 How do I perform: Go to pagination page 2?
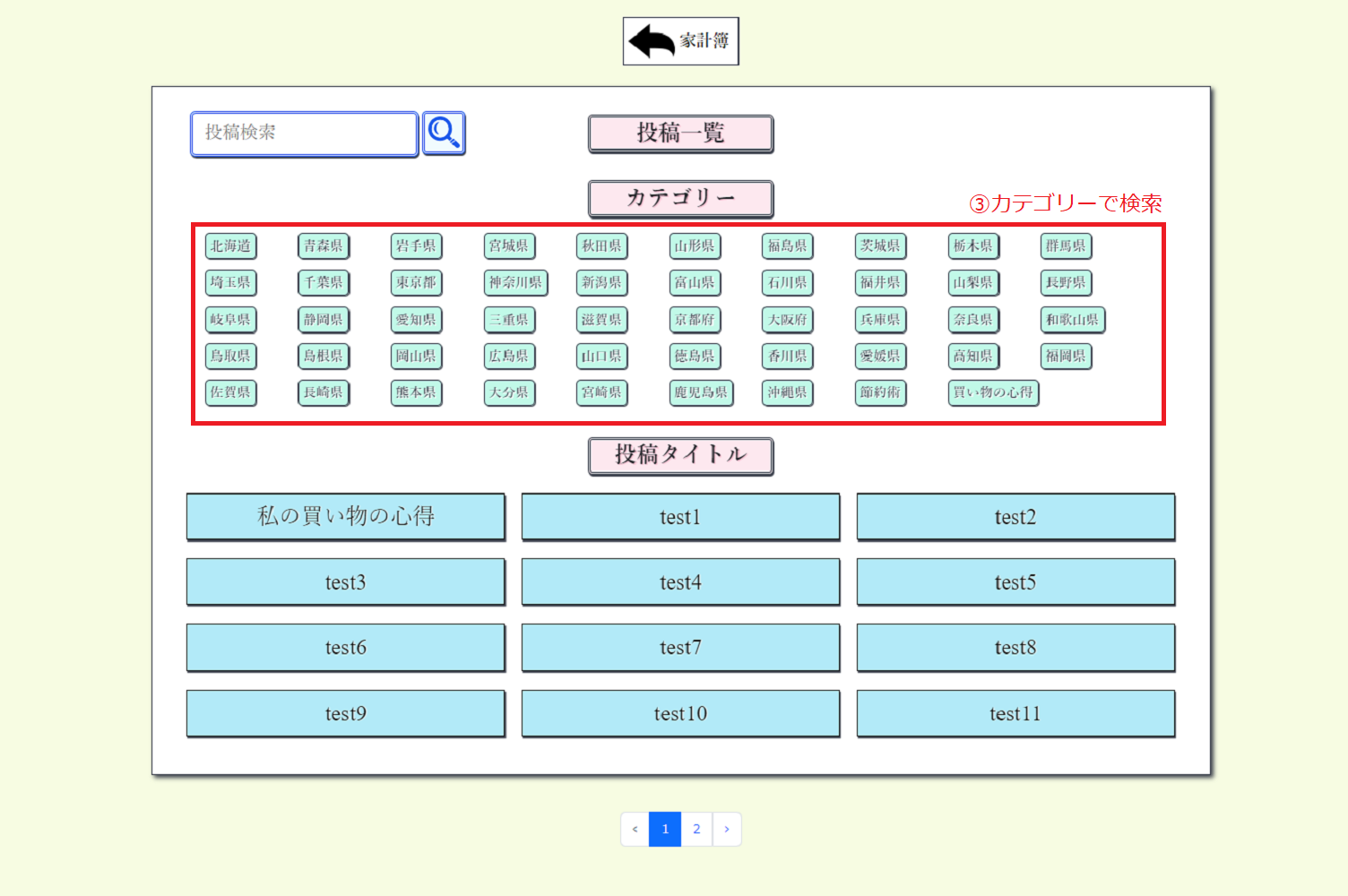click(x=696, y=829)
